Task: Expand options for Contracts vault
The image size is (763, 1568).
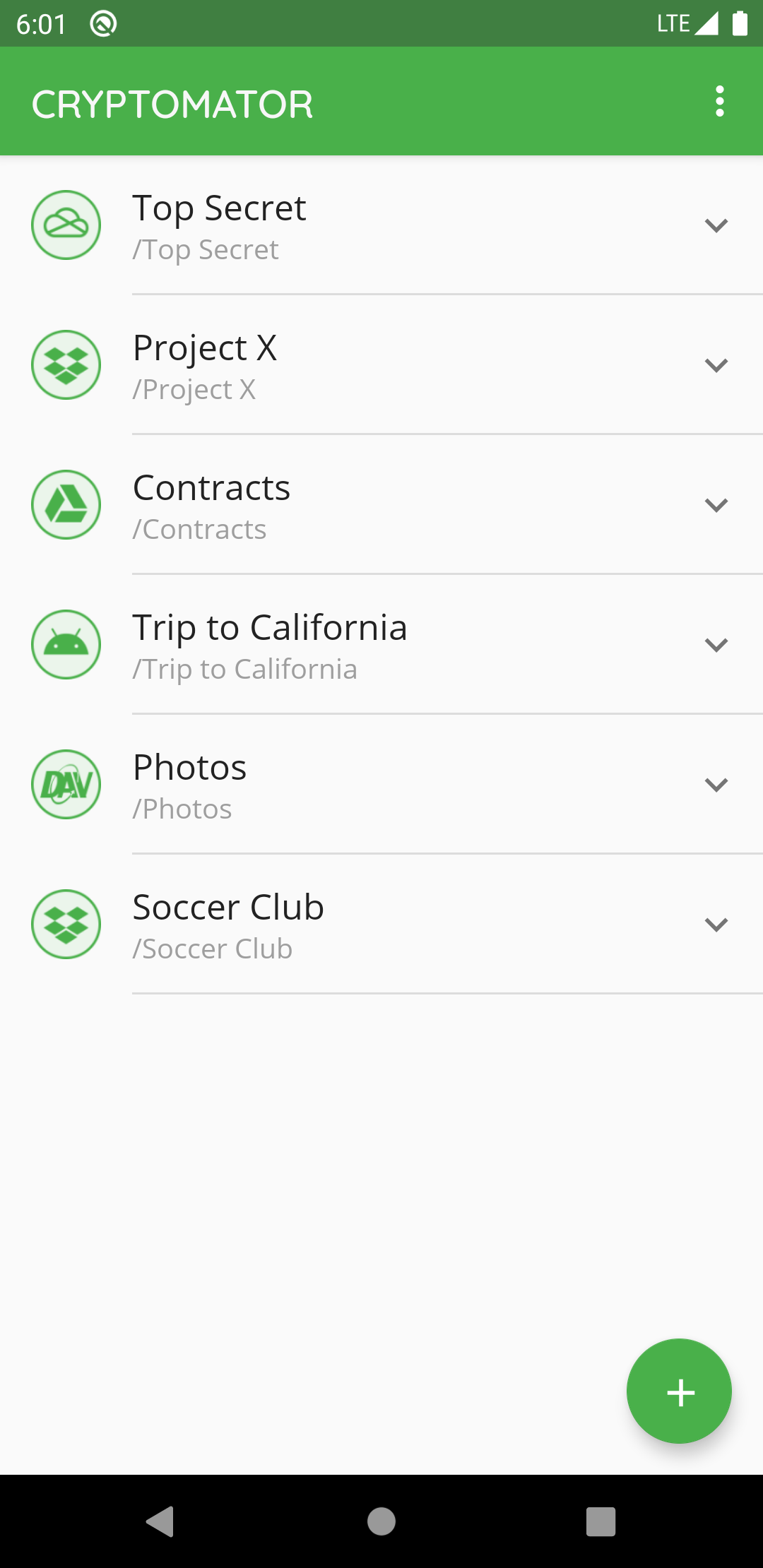Action: point(716,505)
